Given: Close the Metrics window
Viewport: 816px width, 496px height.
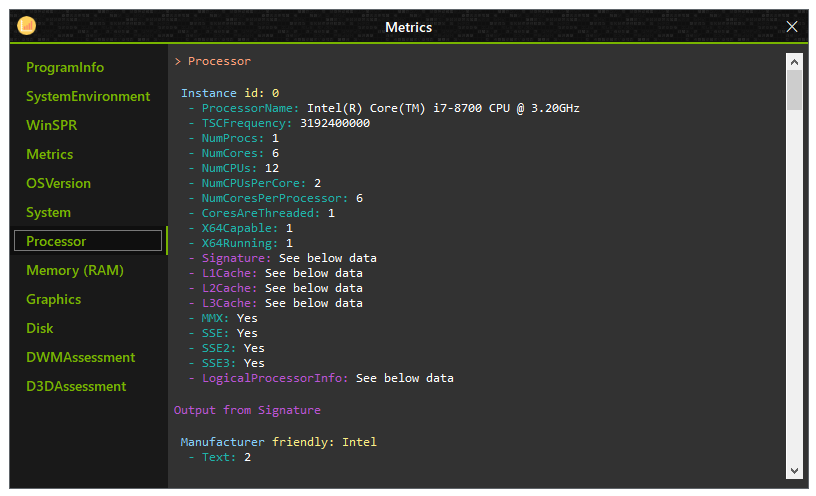Looking at the screenshot, I should tap(792, 27).
